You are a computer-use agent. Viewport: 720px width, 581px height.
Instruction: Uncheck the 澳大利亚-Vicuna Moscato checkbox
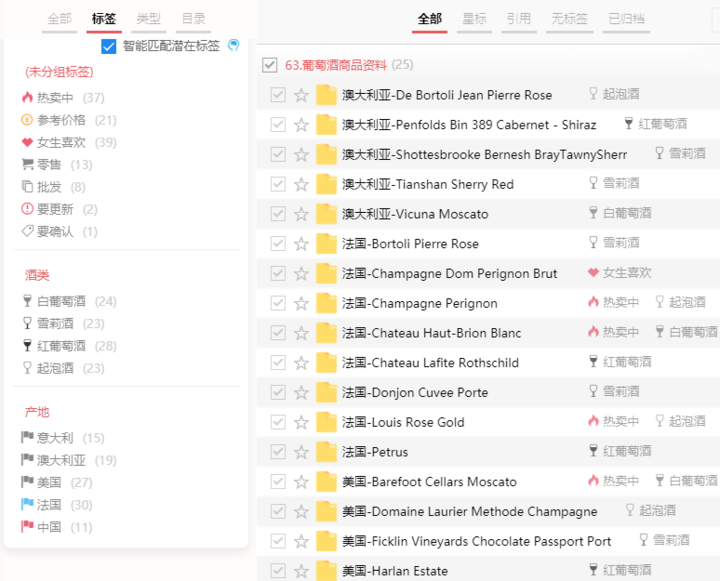coord(278,214)
